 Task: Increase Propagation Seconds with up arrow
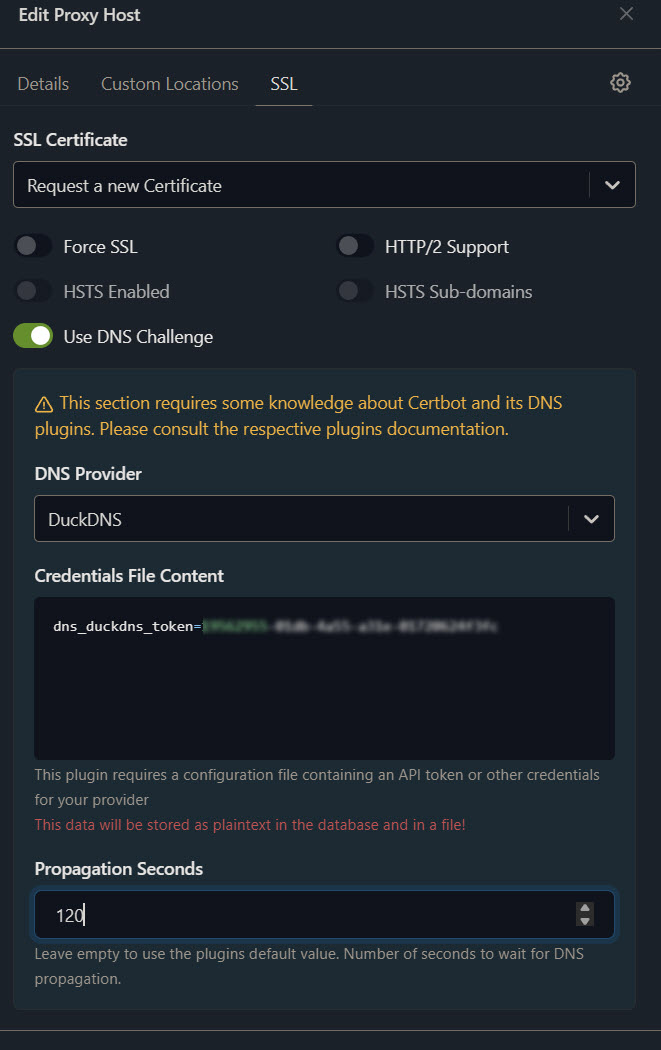[x=585, y=908]
